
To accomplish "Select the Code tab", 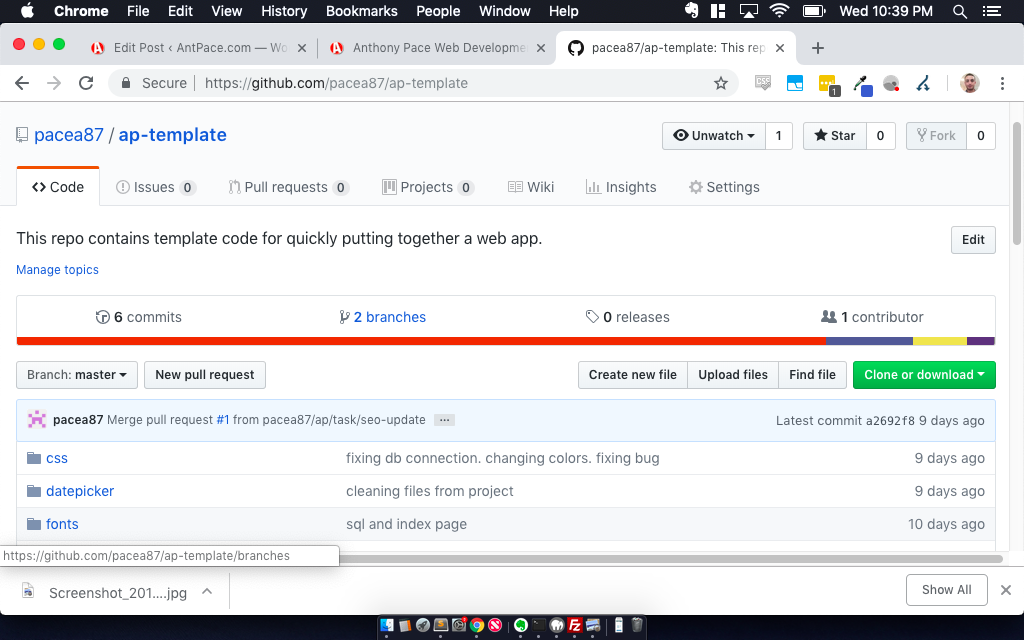I will (58, 187).
